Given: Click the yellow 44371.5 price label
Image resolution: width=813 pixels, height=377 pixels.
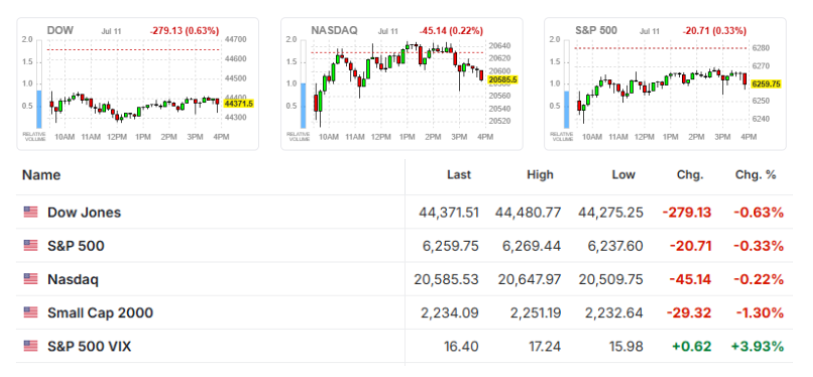Looking at the screenshot, I should (239, 104).
